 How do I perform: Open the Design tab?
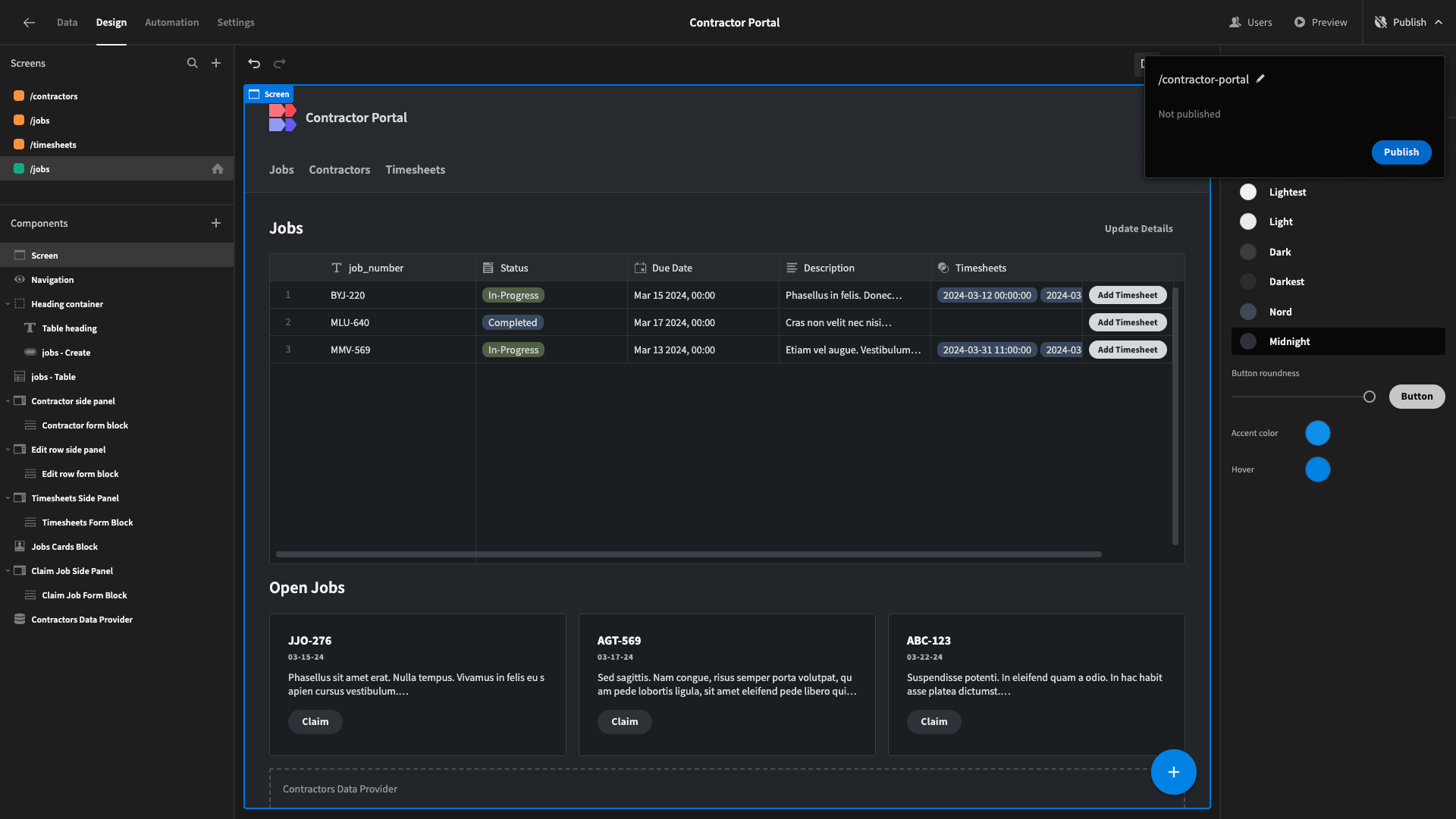111,23
